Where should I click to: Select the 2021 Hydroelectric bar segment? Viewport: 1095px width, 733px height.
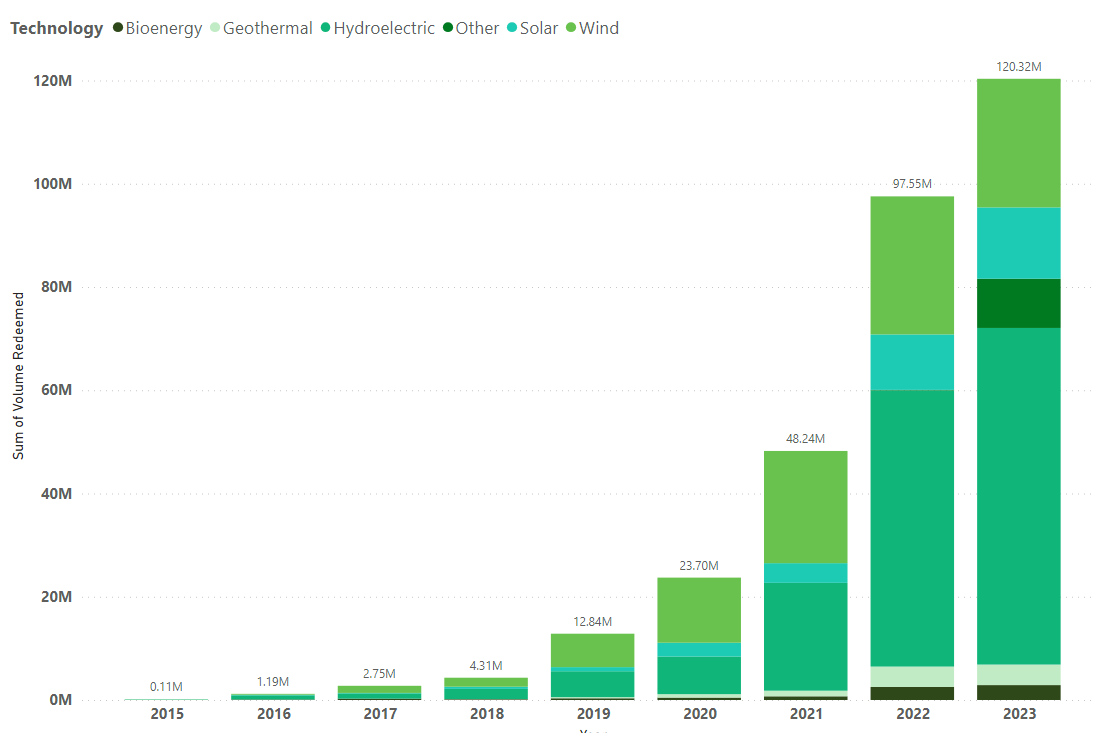(805, 637)
